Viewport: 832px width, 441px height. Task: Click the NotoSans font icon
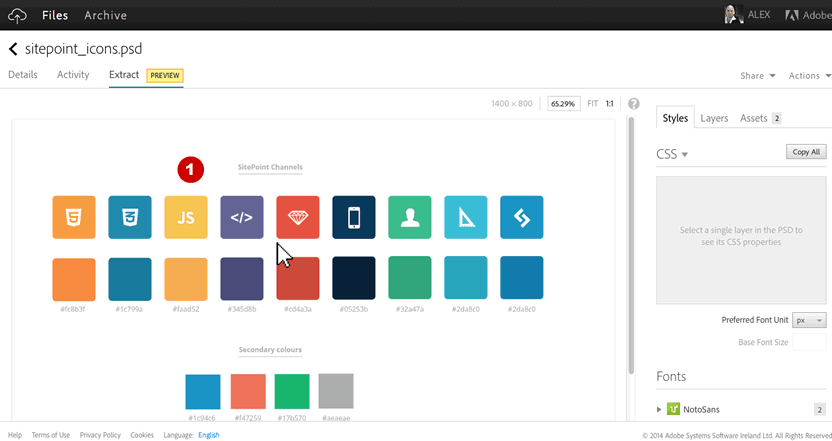pos(673,409)
